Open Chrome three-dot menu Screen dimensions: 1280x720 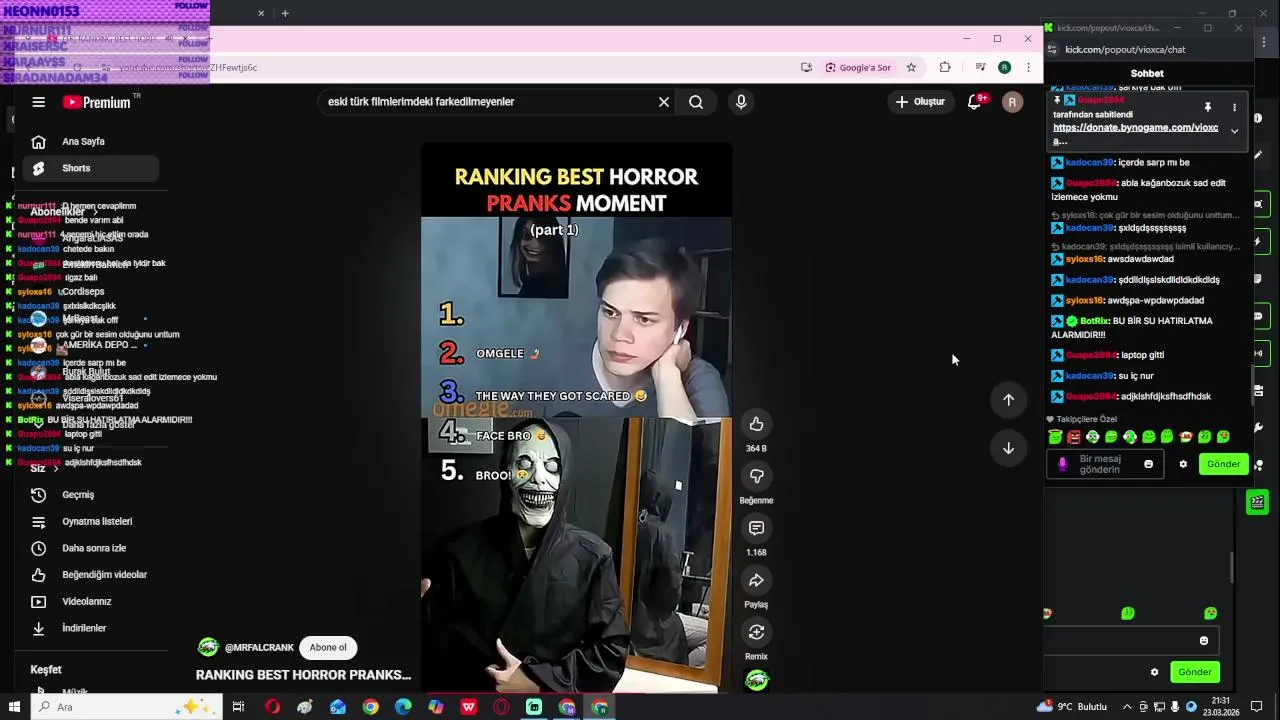[1028, 68]
